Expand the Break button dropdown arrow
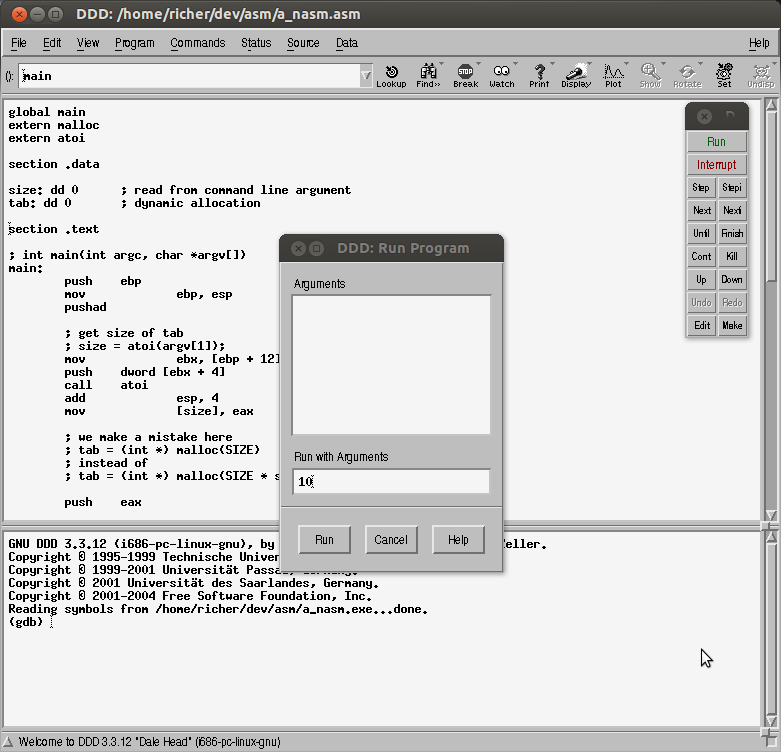781x752 pixels. [x=478, y=64]
